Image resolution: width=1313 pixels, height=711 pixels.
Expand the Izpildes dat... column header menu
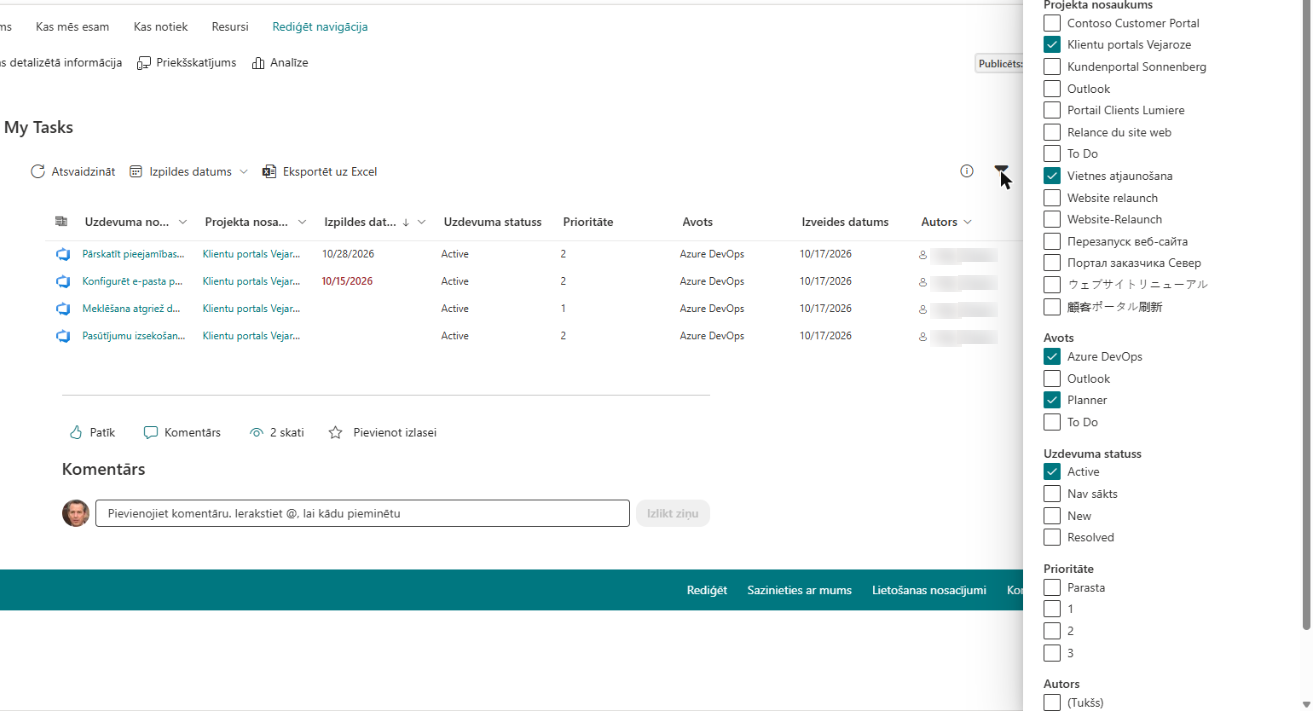(422, 222)
